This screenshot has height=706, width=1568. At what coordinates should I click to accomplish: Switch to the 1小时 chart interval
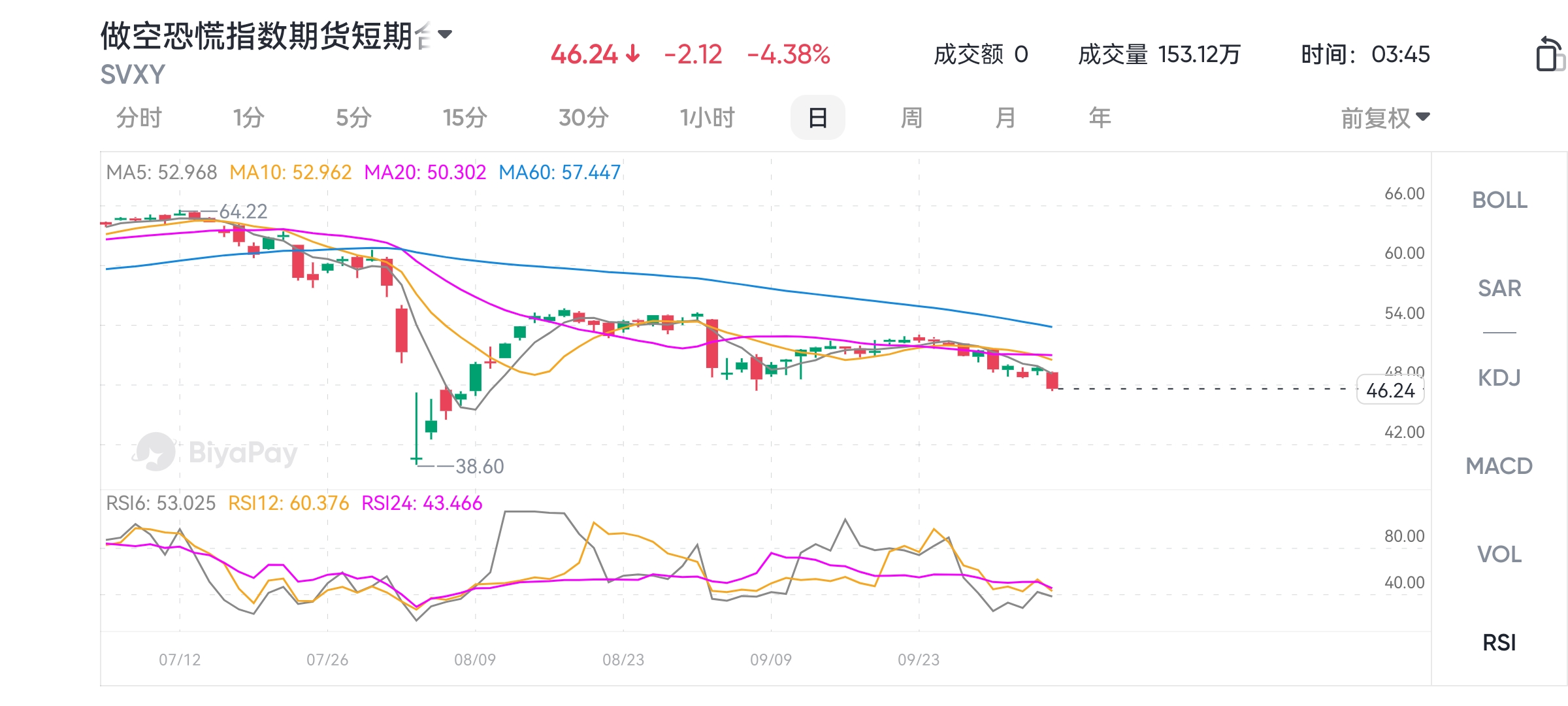(707, 118)
